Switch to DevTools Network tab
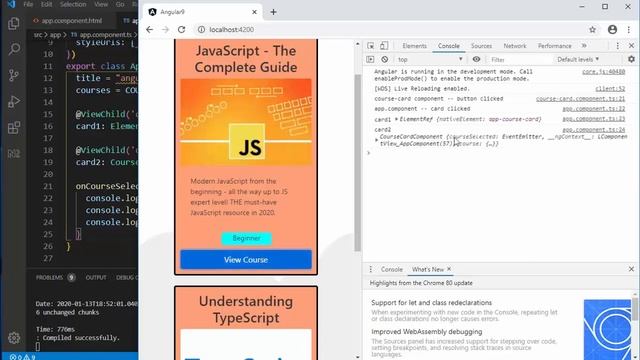This screenshot has width=640, height=360. (515, 46)
